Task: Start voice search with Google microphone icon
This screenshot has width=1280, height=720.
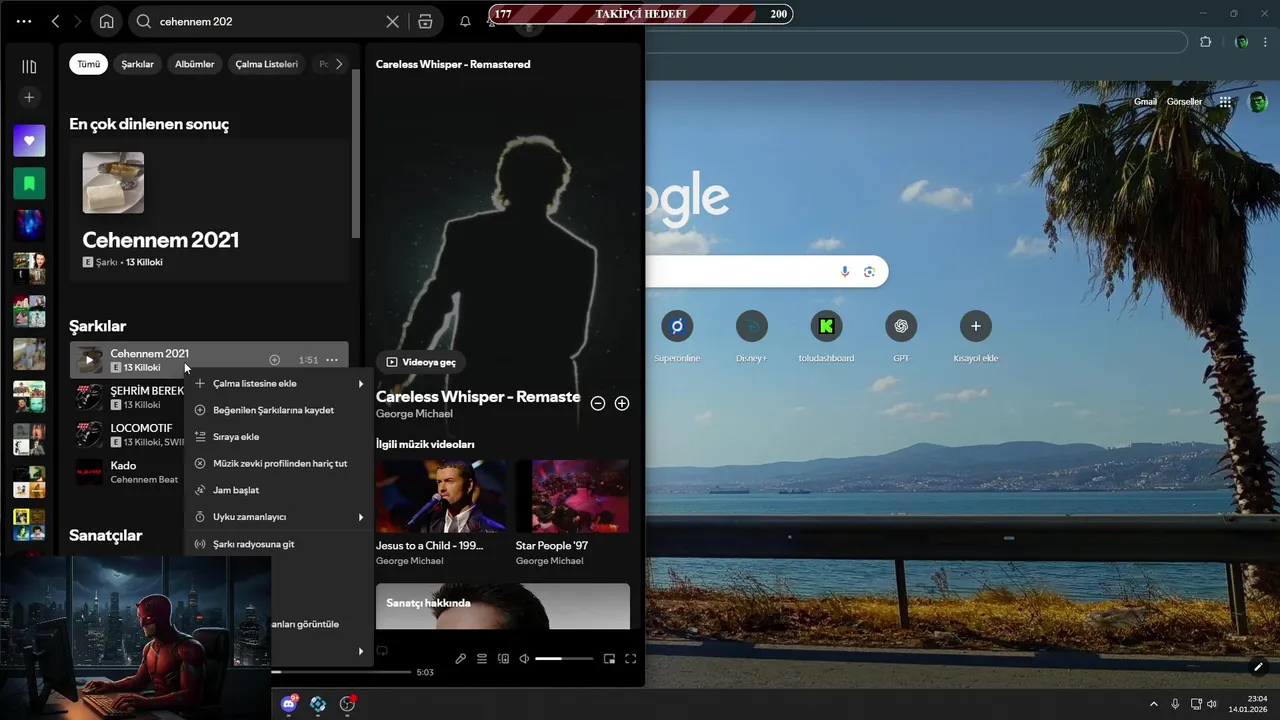Action: (x=845, y=272)
